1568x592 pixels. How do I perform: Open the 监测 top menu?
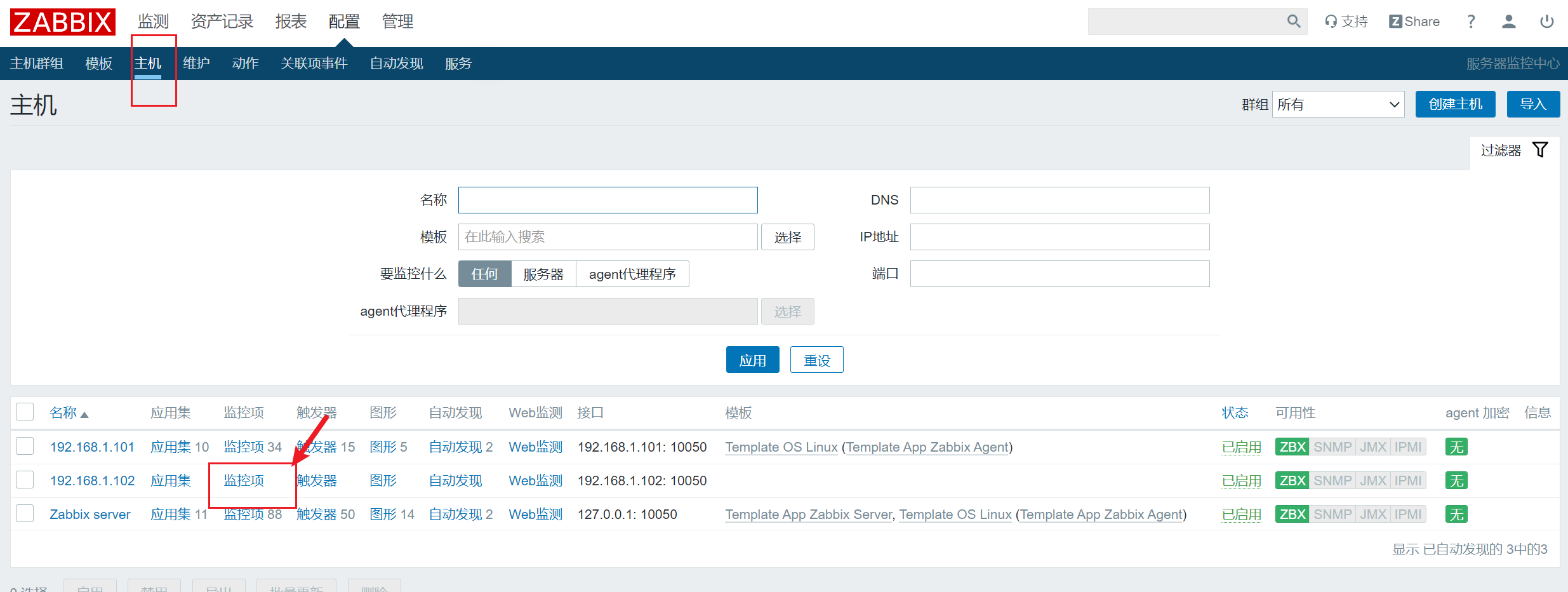(x=154, y=22)
